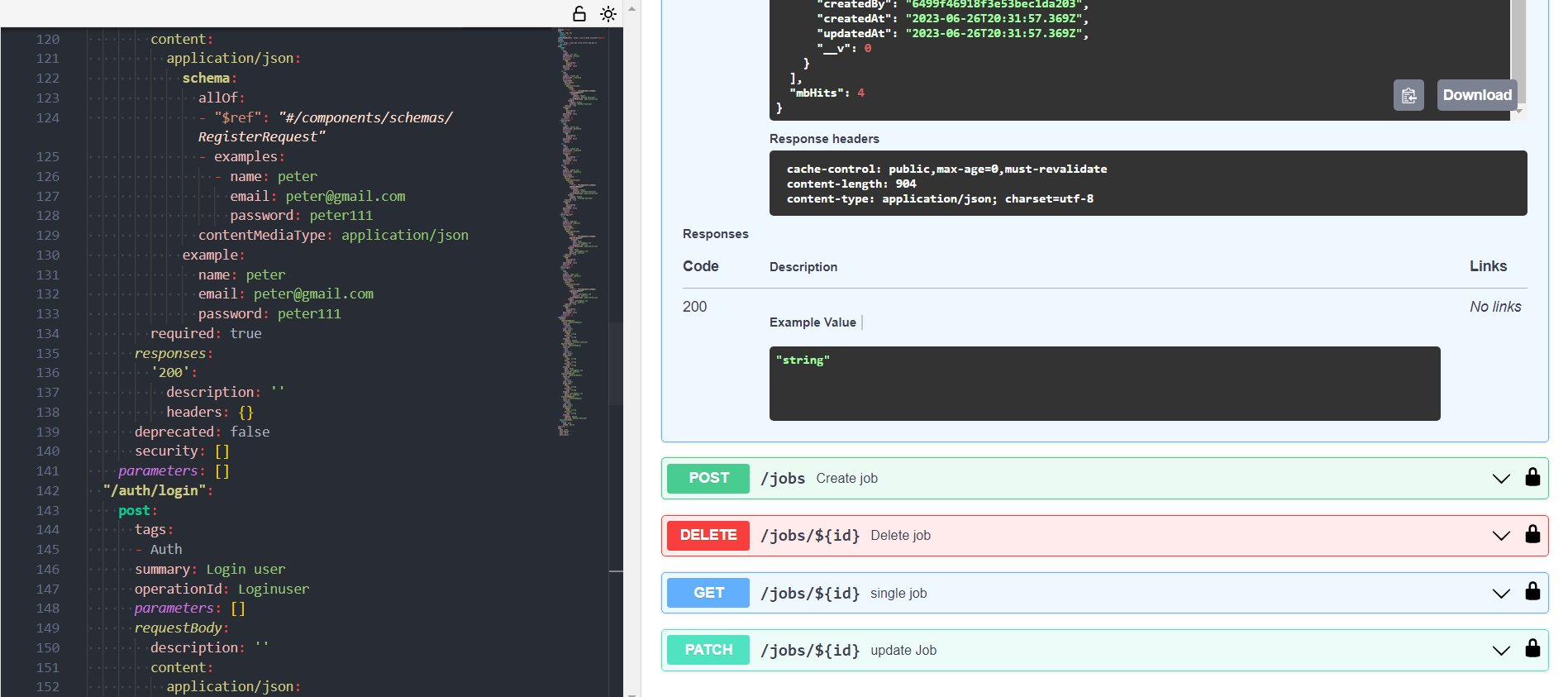1568x697 pixels.
Task: Click 'deprecated: false' line
Action: click(202, 432)
